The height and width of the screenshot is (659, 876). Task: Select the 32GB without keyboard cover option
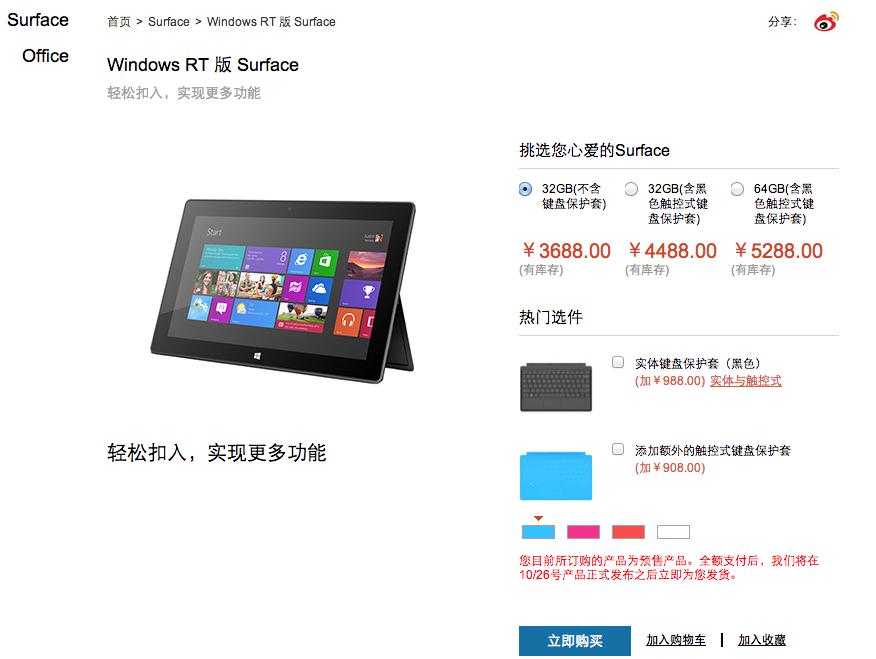click(x=525, y=189)
